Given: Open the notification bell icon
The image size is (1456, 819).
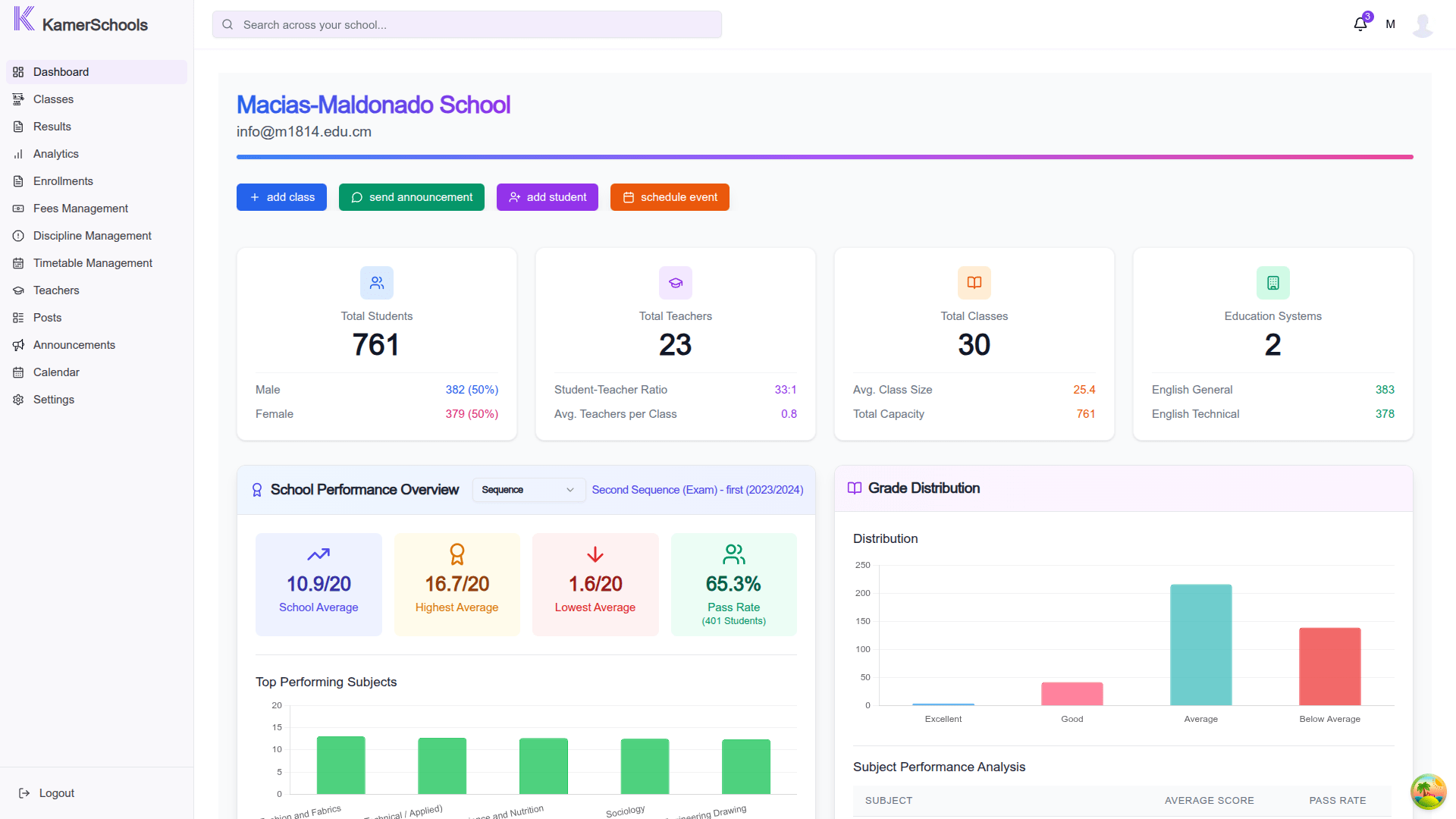Looking at the screenshot, I should [x=1360, y=24].
